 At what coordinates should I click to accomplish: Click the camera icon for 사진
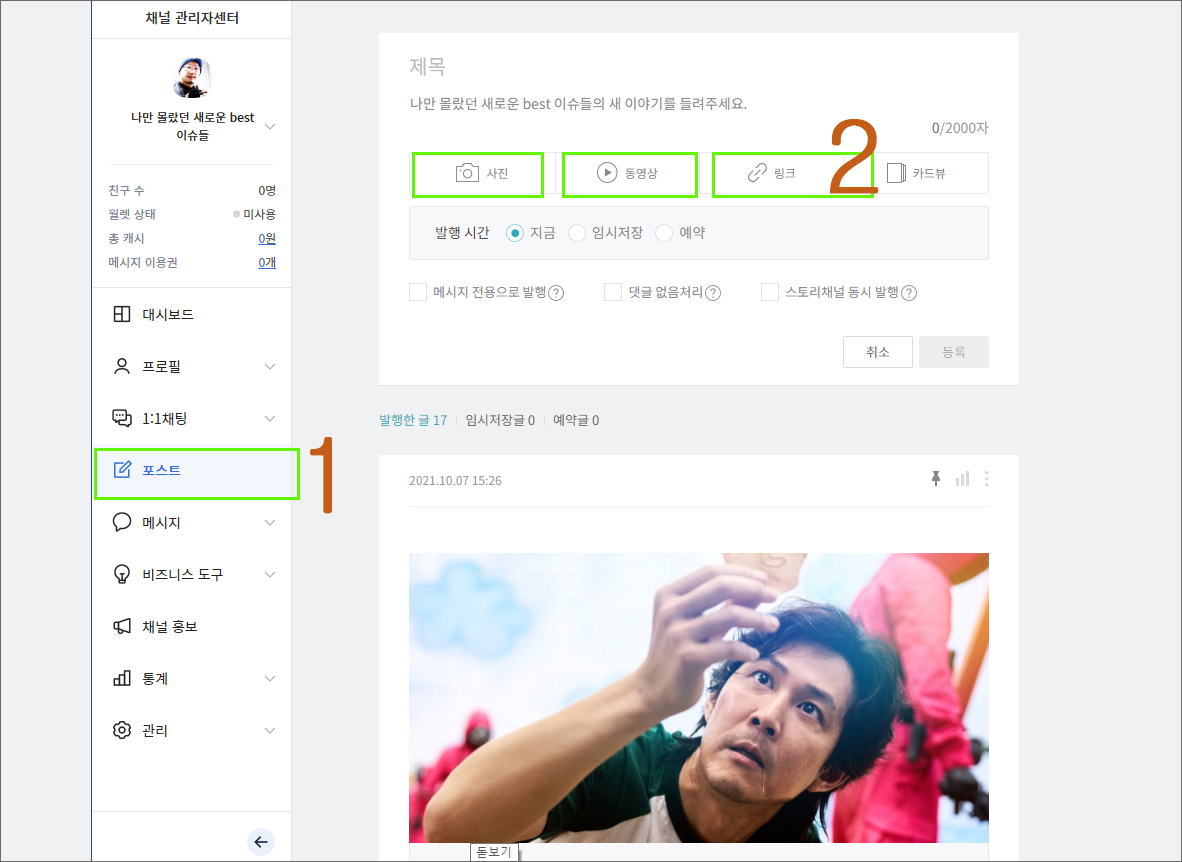pos(467,173)
